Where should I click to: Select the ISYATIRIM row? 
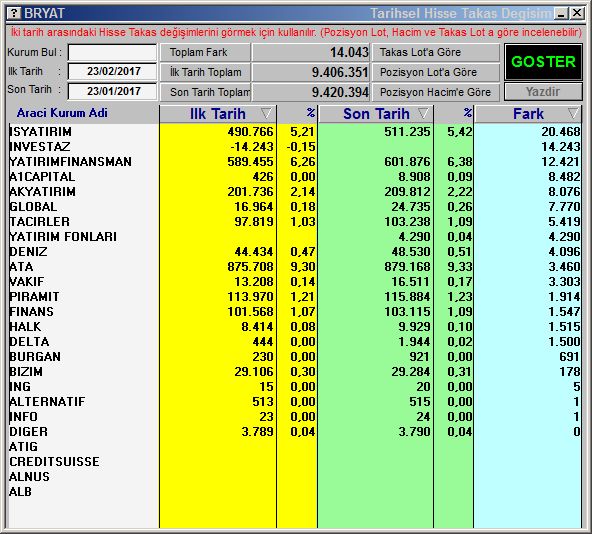294,132
